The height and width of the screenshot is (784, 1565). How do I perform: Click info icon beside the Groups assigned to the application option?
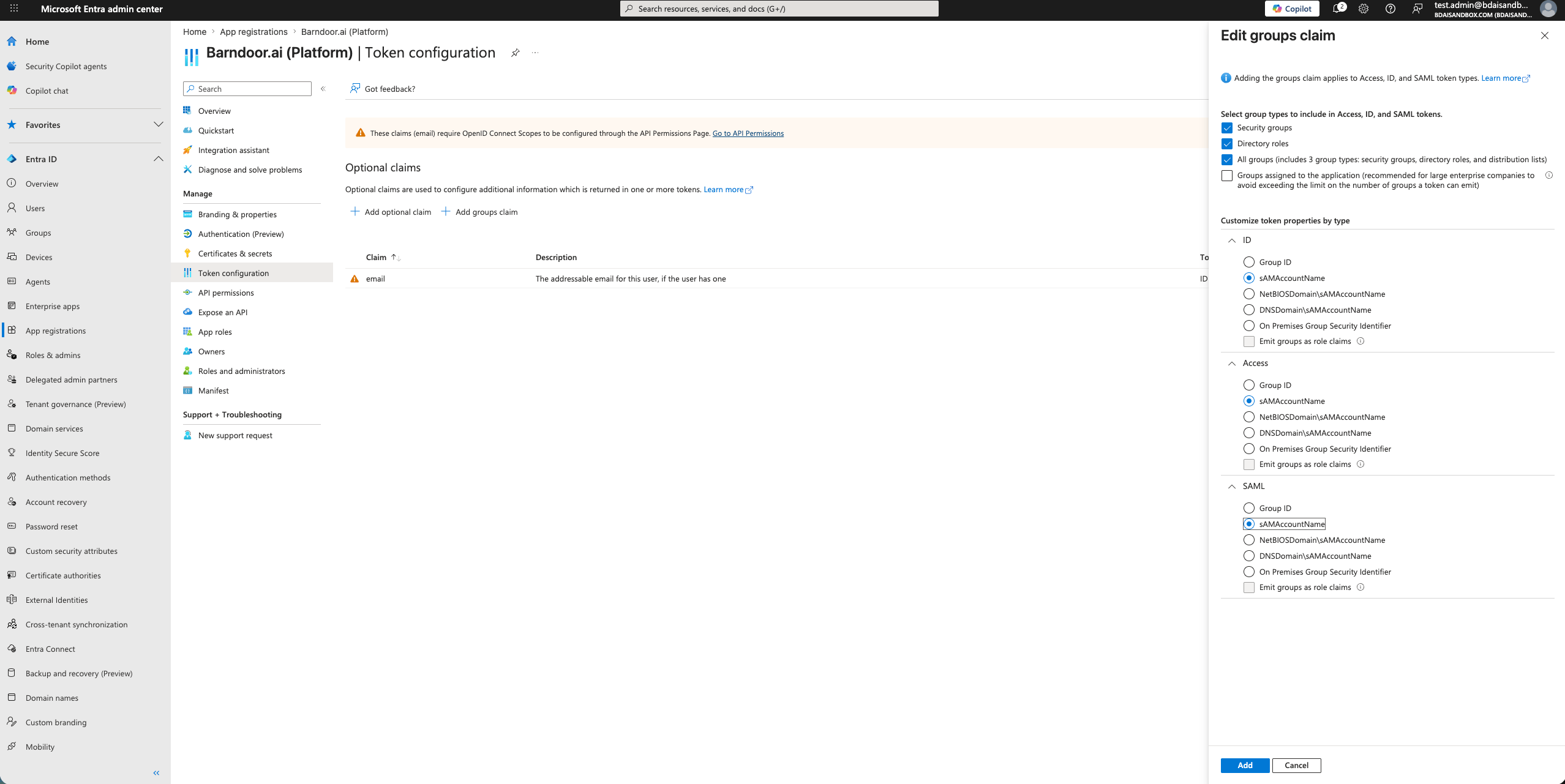pyautogui.click(x=1549, y=175)
